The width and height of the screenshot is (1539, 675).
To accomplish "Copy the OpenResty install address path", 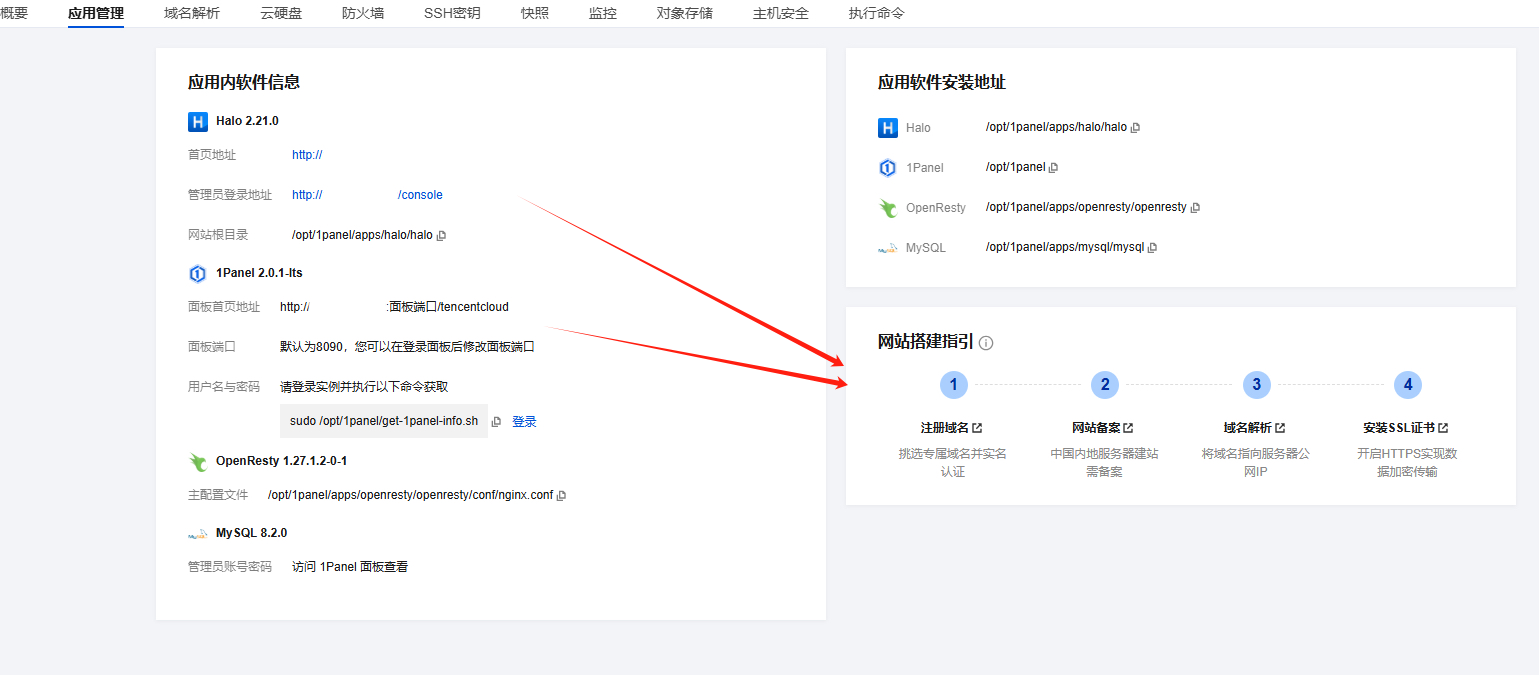I will (1195, 208).
